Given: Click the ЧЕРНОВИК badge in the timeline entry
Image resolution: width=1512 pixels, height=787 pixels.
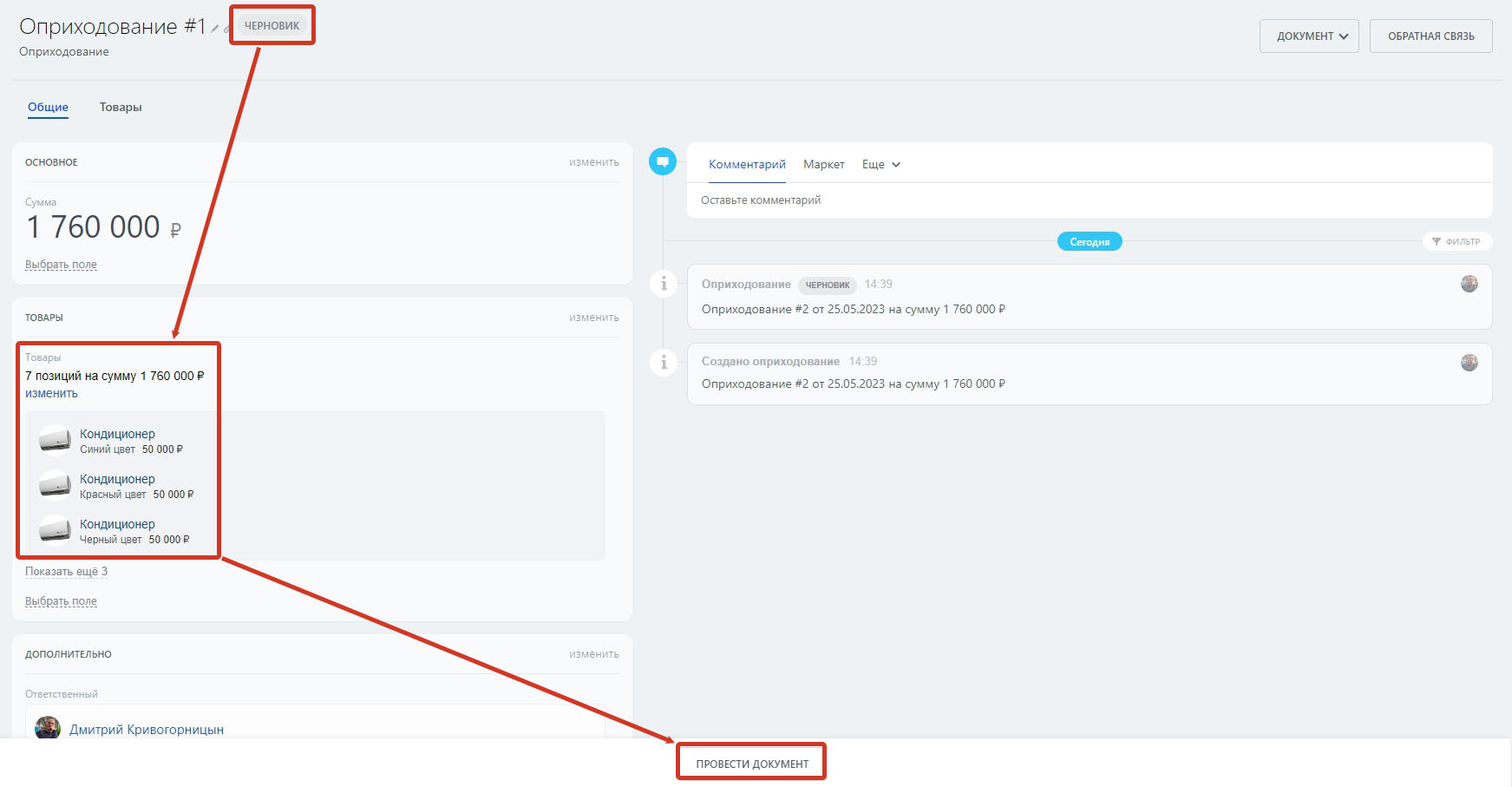Looking at the screenshot, I should tap(828, 285).
